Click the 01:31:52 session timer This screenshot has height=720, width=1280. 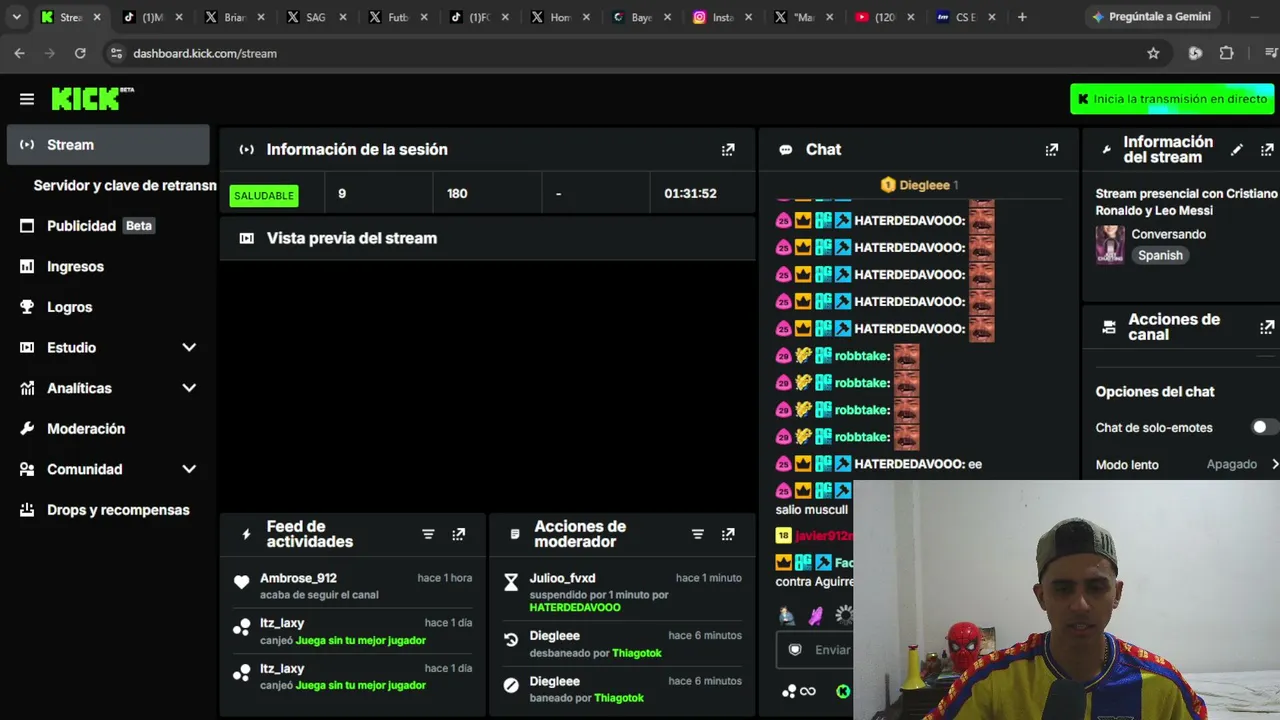pyautogui.click(x=690, y=193)
